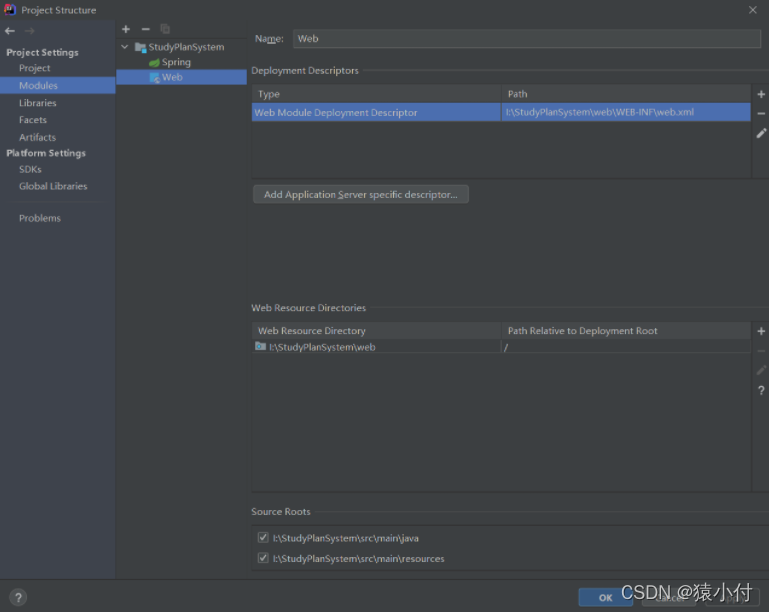Open the Modules settings page
The image size is (769, 612).
tap(57, 85)
